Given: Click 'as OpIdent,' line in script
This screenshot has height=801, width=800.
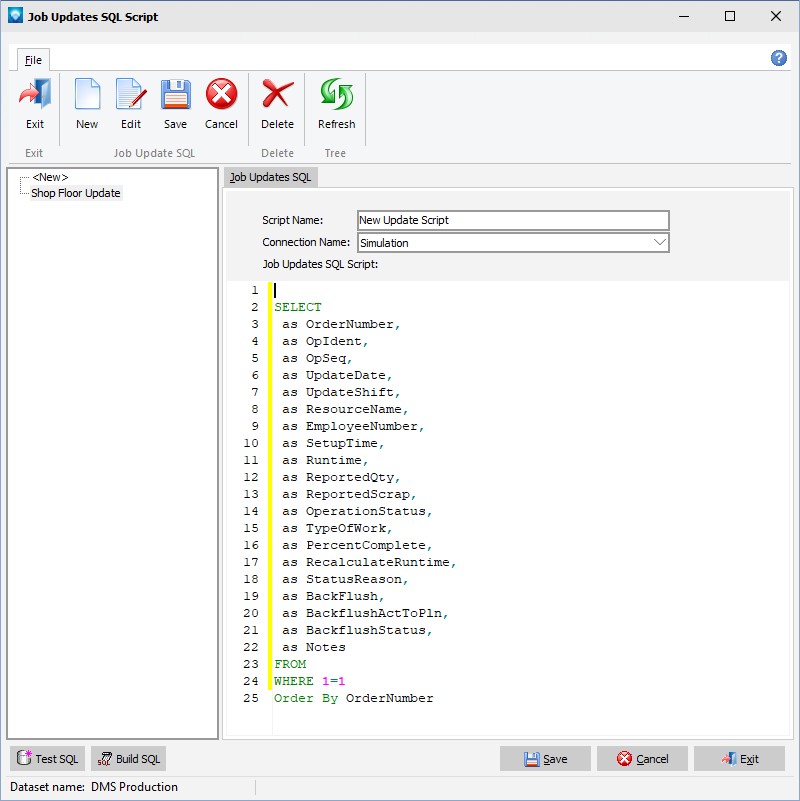Looking at the screenshot, I should pos(325,341).
